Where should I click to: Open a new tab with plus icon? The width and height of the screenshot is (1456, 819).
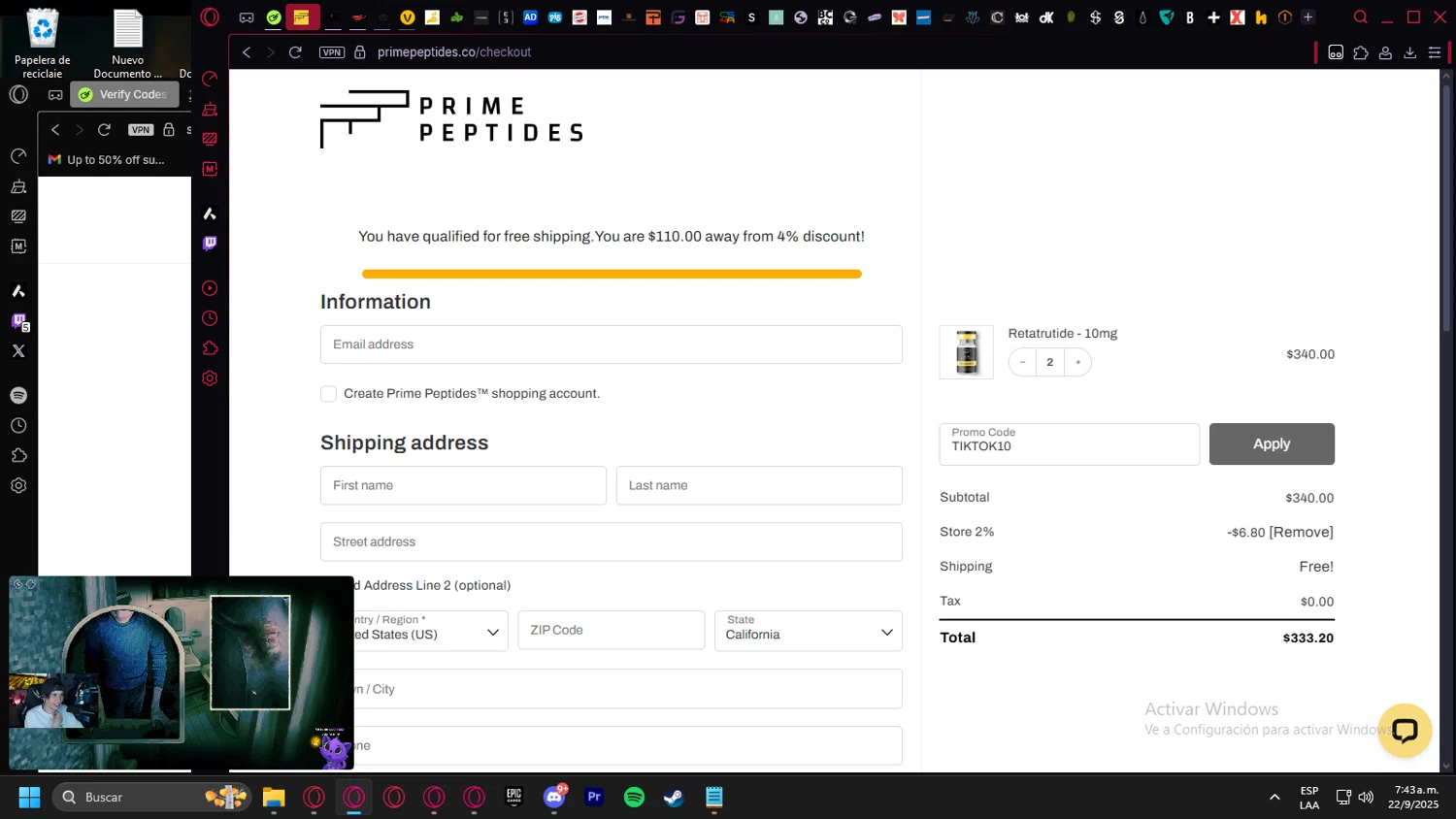tap(1307, 17)
